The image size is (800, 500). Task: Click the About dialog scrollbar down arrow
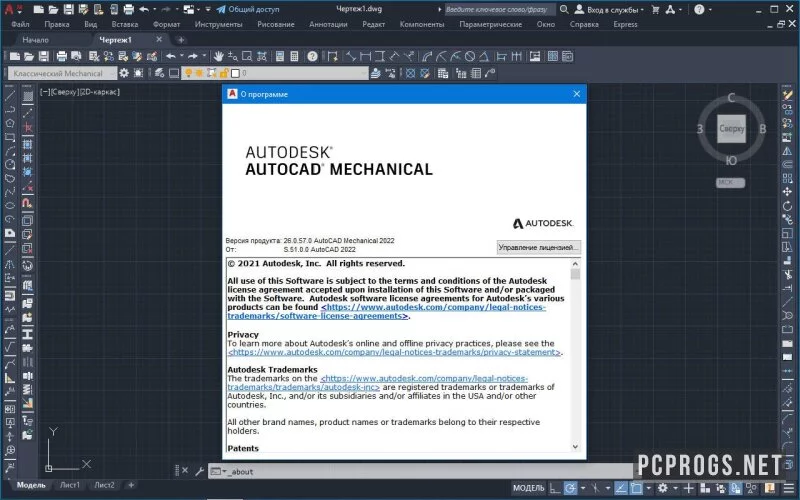(x=575, y=446)
